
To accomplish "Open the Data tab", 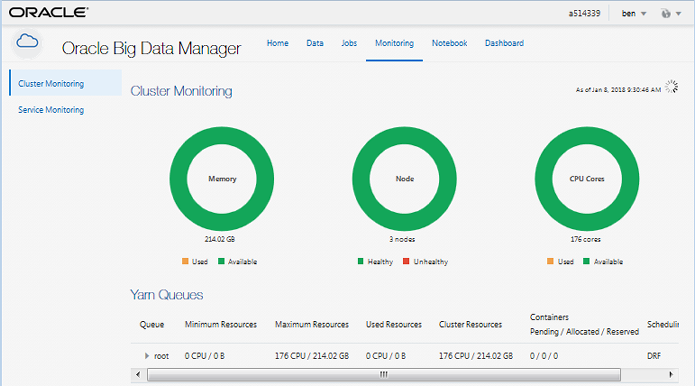I will (315, 43).
